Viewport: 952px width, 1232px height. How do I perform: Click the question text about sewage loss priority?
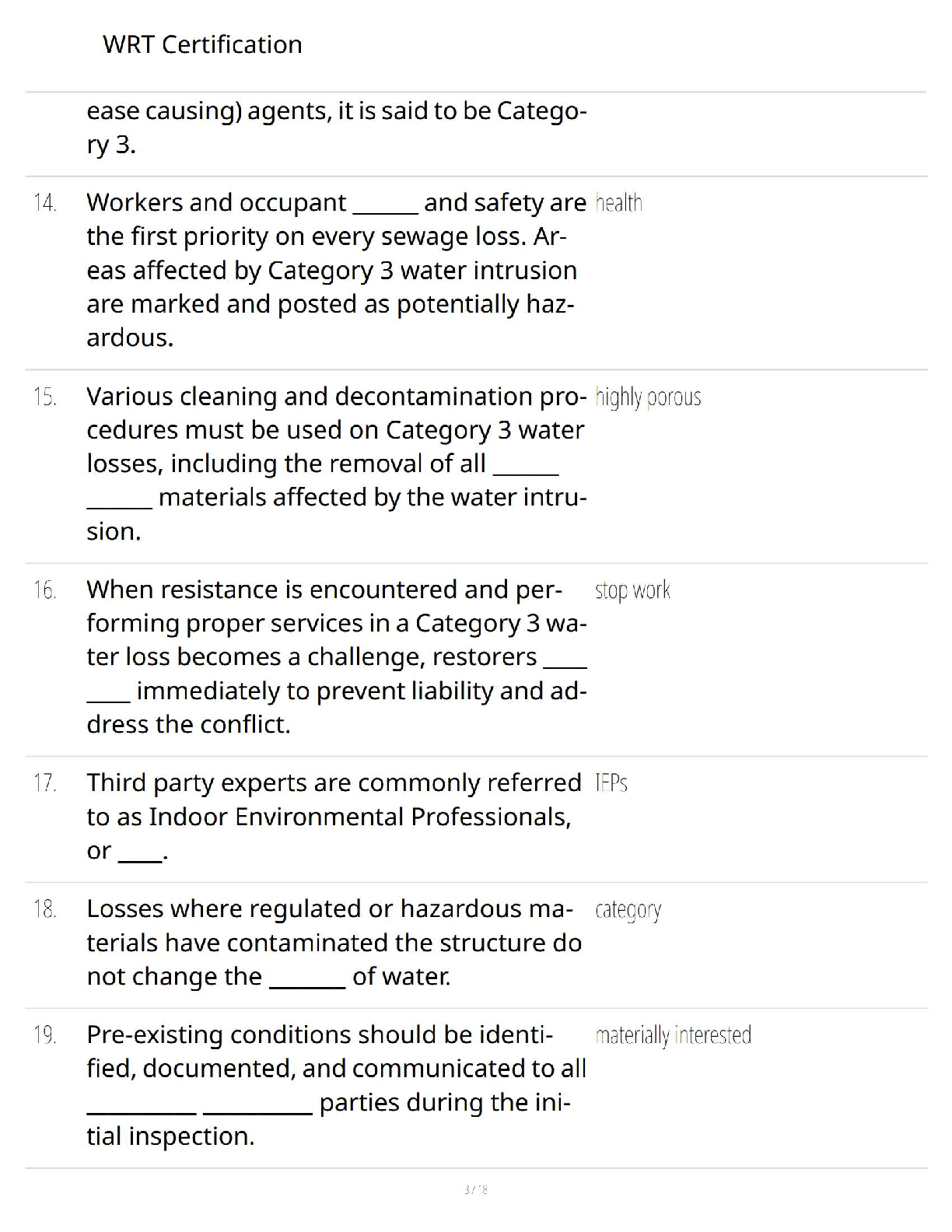334,270
